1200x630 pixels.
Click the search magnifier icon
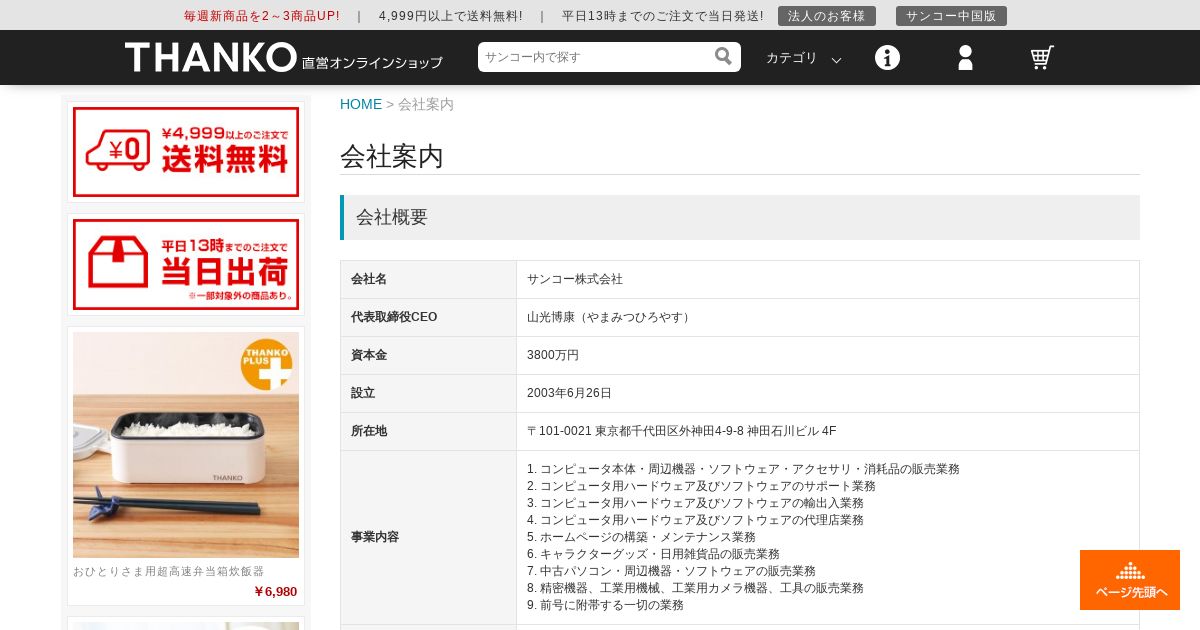723,56
